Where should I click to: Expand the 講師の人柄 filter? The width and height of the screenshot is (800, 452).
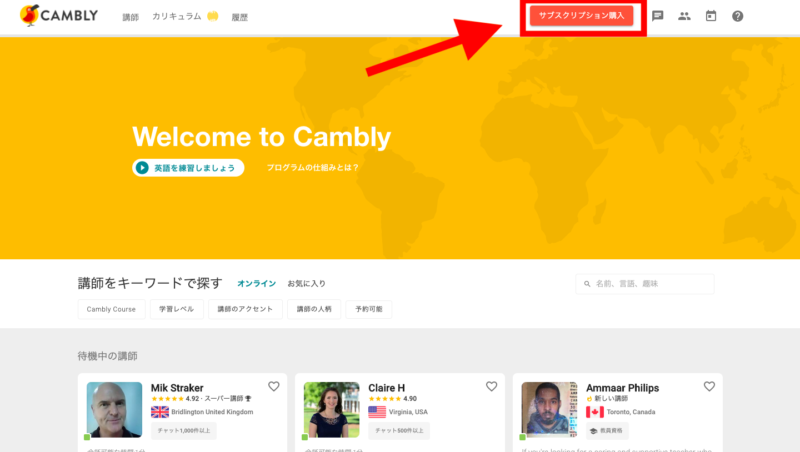(x=314, y=309)
